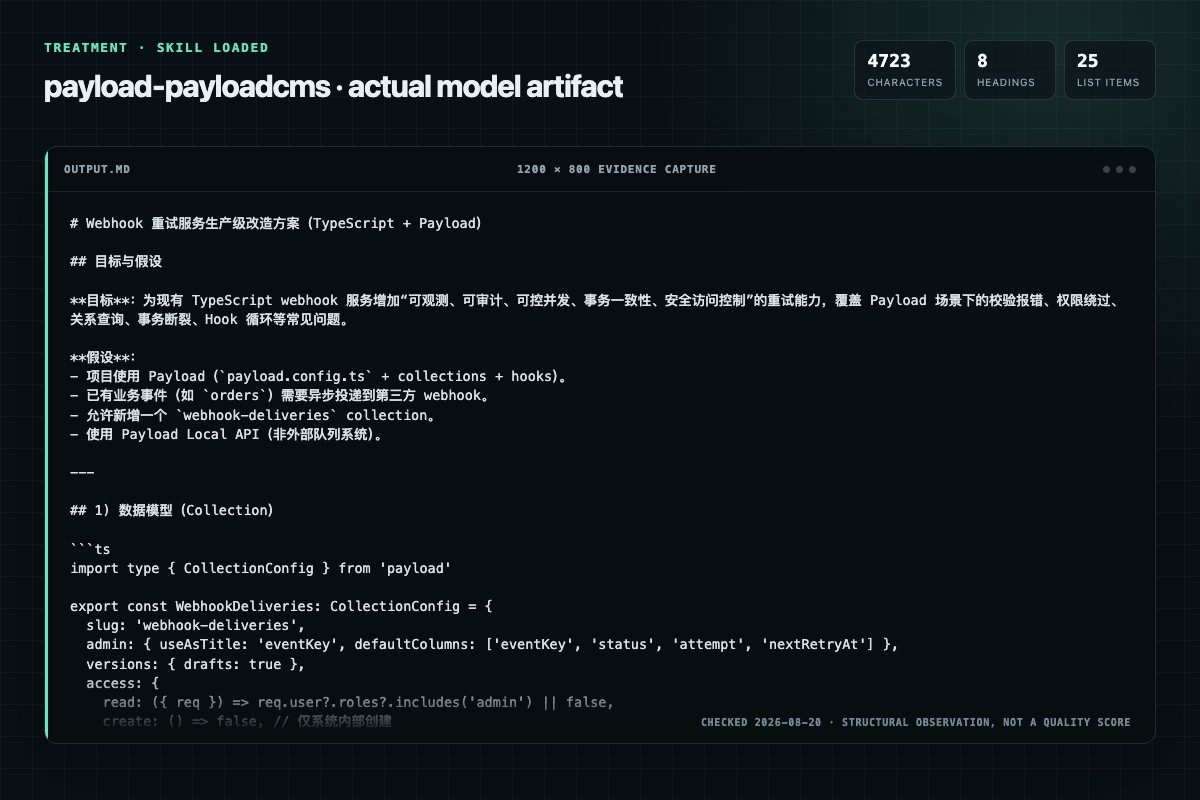Click the 4723 characters stat card
Screen dimensions: 1200x800
904,70
